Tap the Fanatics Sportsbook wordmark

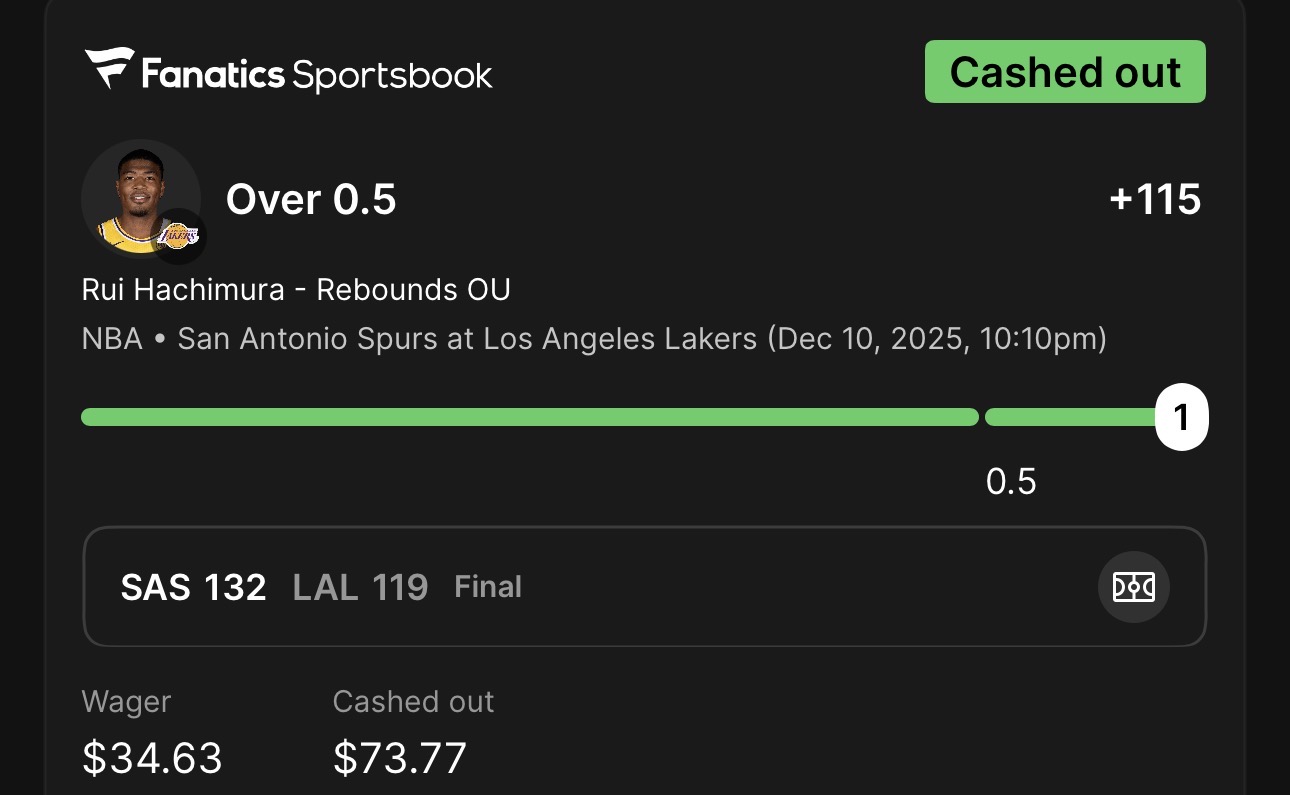click(x=316, y=74)
